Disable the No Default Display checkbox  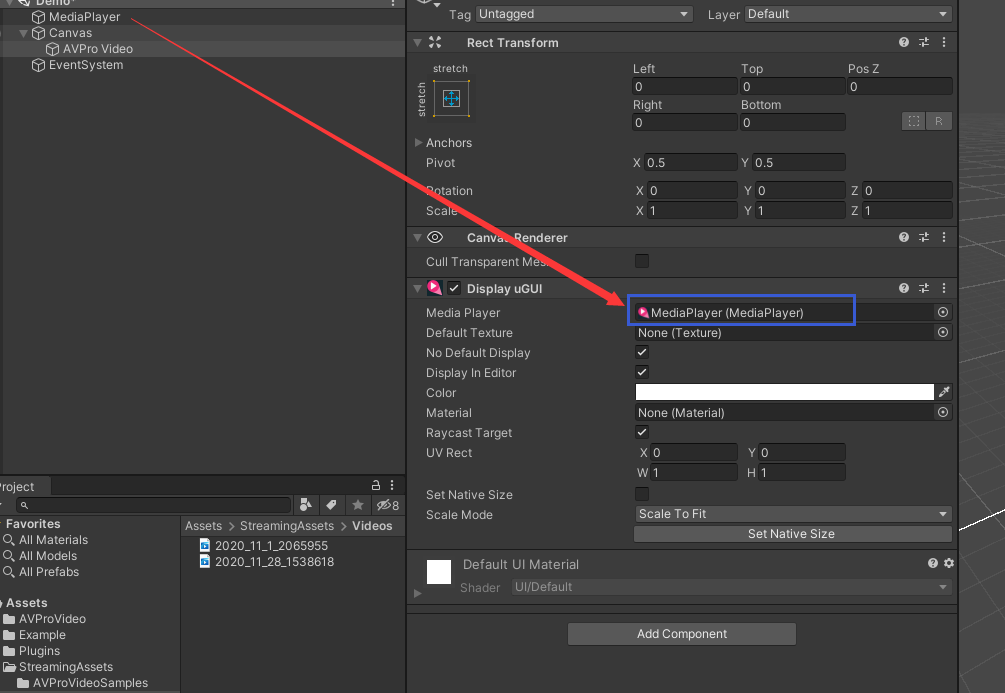(641, 352)
